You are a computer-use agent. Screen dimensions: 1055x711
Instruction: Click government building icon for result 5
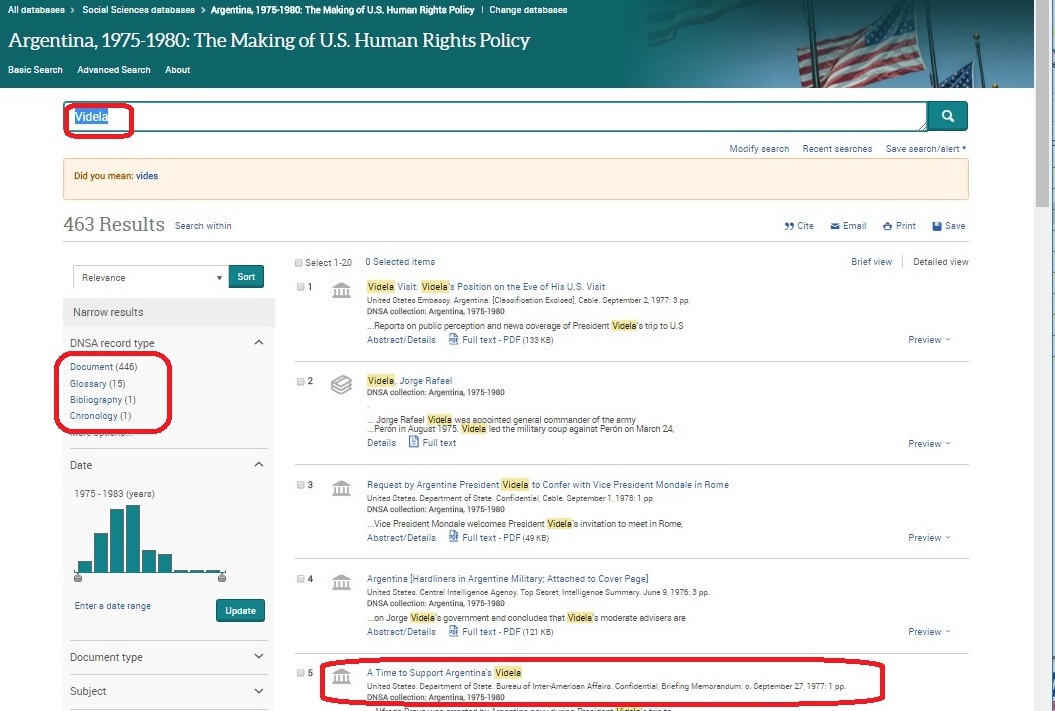coord(341,677)
